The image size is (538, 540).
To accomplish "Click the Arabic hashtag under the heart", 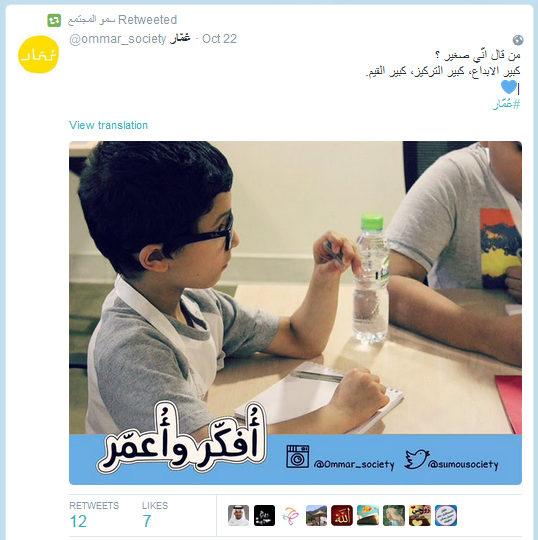I will (506, 104).
